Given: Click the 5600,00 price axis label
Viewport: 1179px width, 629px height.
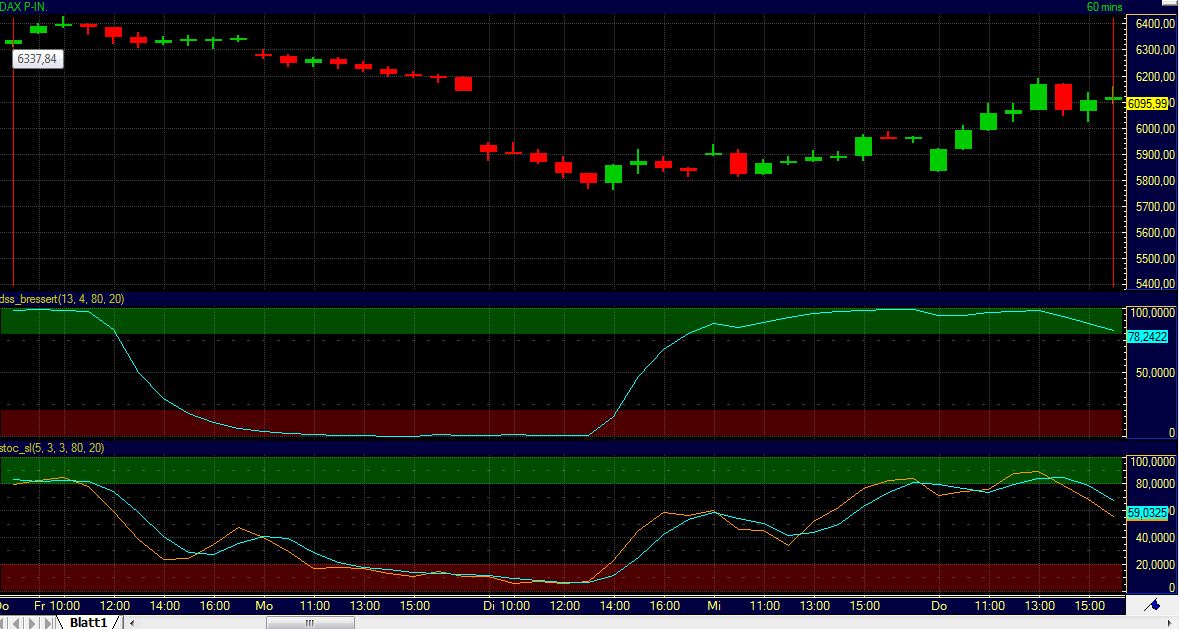Looking at the screenshot, I should point(1154,233).
